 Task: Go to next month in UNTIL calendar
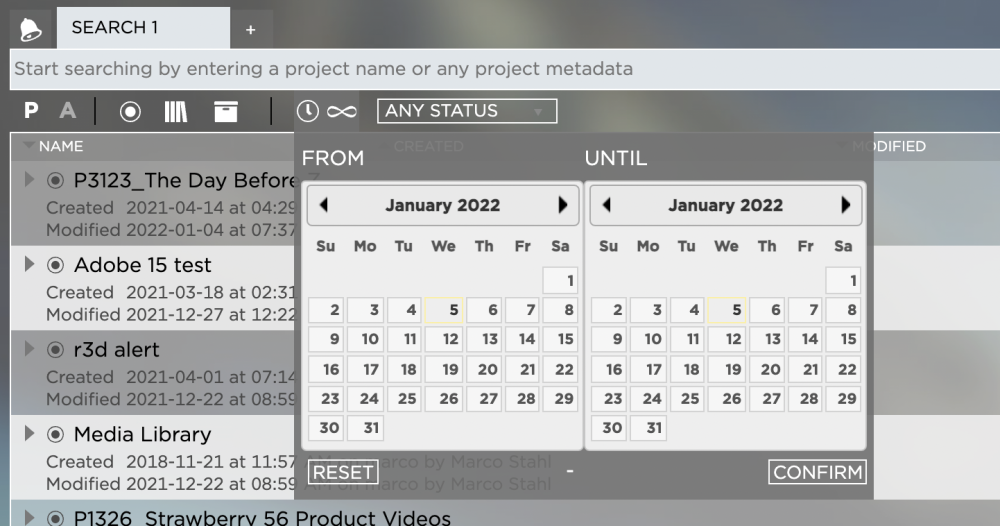[846, 205]
